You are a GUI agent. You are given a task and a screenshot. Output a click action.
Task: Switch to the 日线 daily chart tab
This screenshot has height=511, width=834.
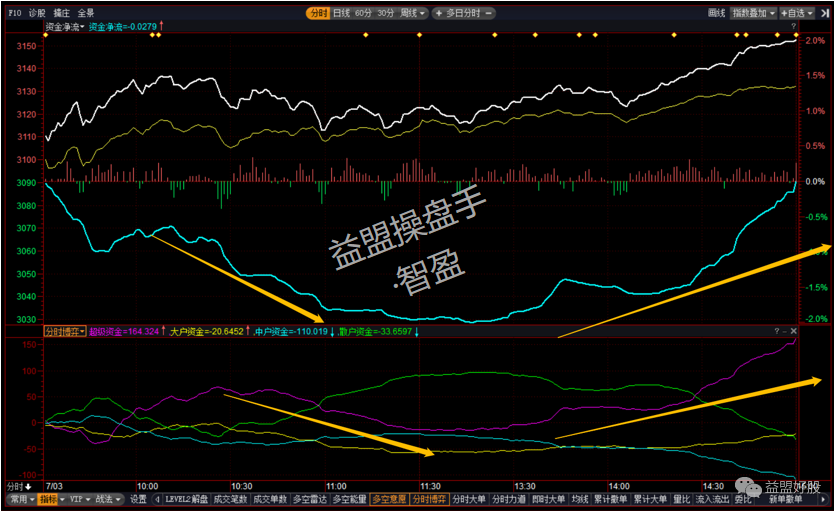[x=341, y=13]
